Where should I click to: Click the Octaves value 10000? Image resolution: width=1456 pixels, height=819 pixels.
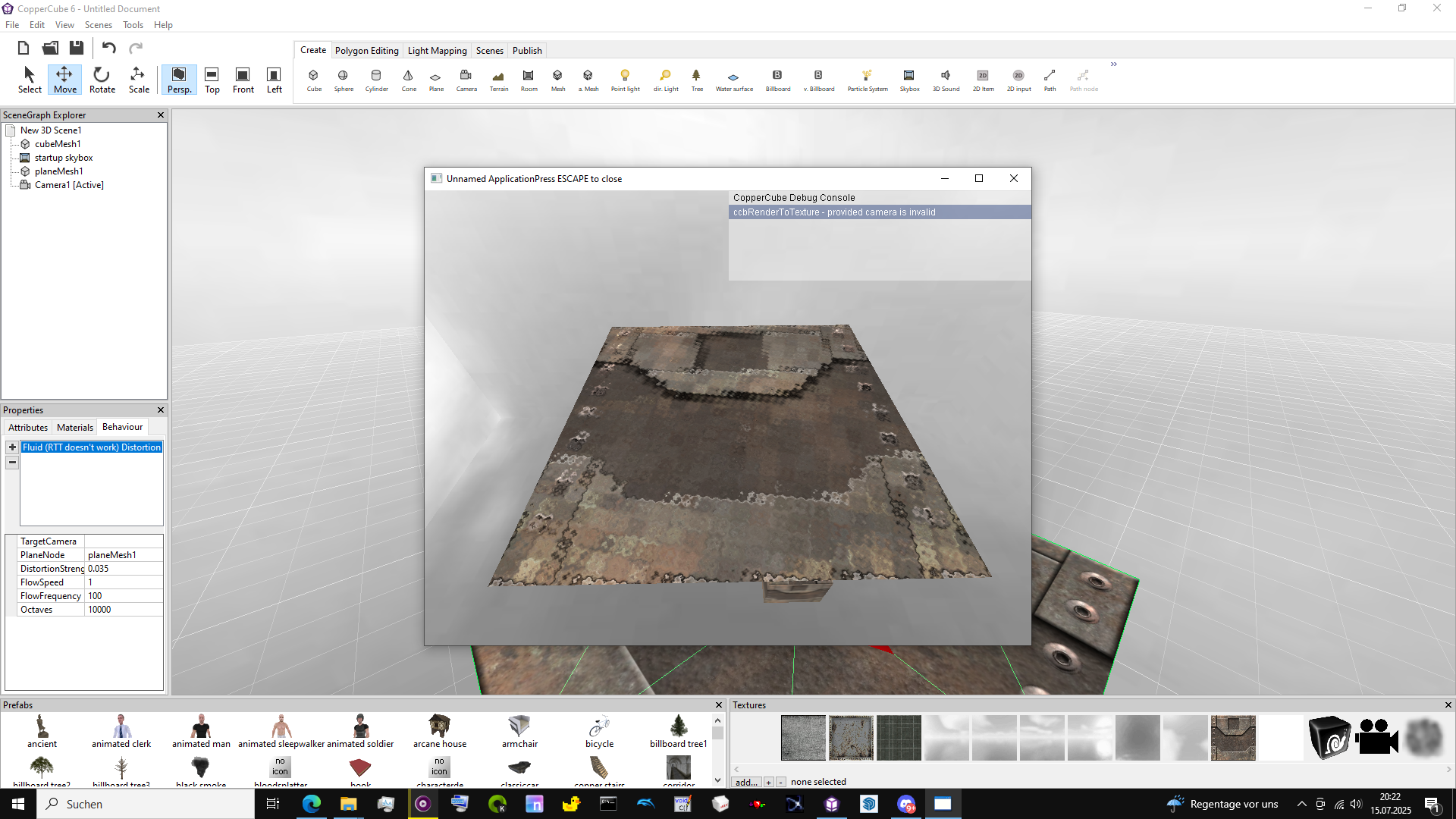coord(123,610)
